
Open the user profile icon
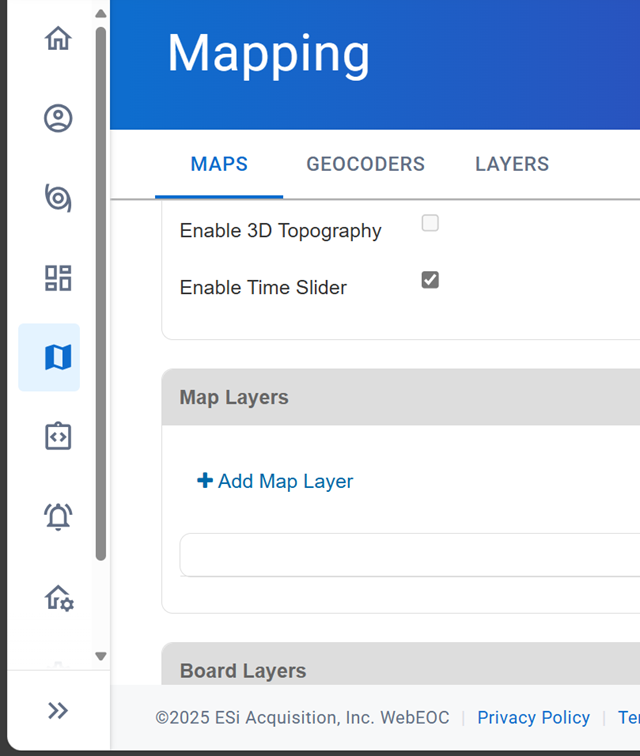(x=58, y=119)
